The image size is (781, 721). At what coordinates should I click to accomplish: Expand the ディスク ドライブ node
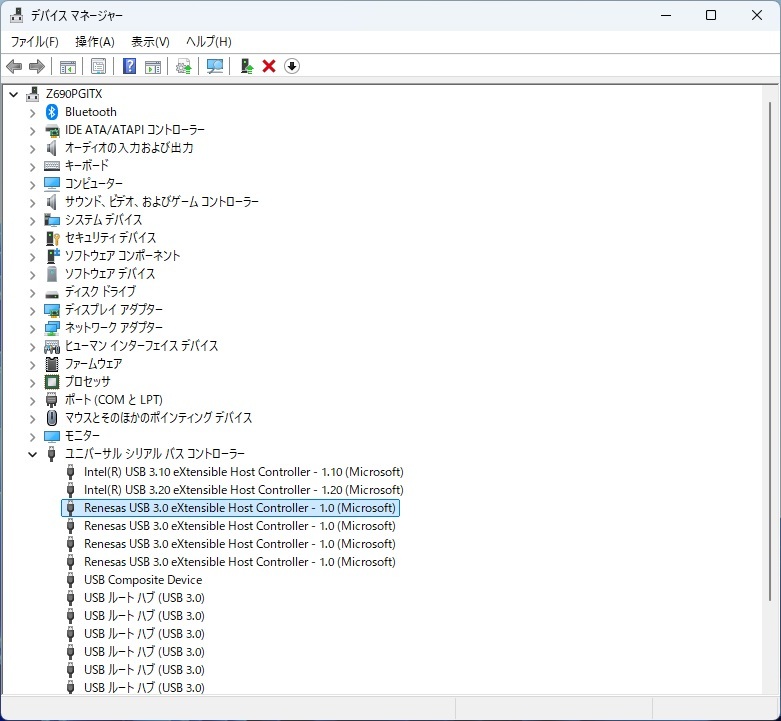click(32, 292)
